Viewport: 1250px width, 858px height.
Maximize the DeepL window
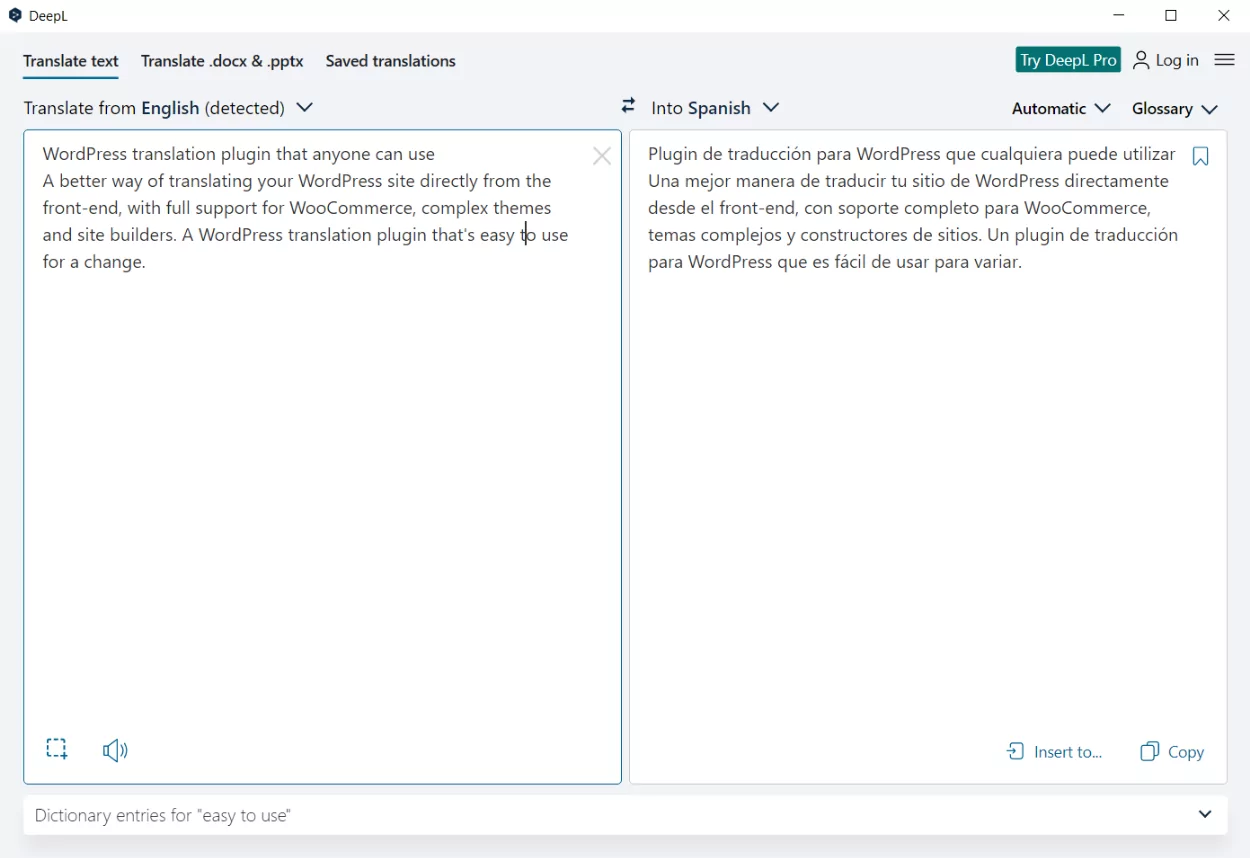[1171, 16]
